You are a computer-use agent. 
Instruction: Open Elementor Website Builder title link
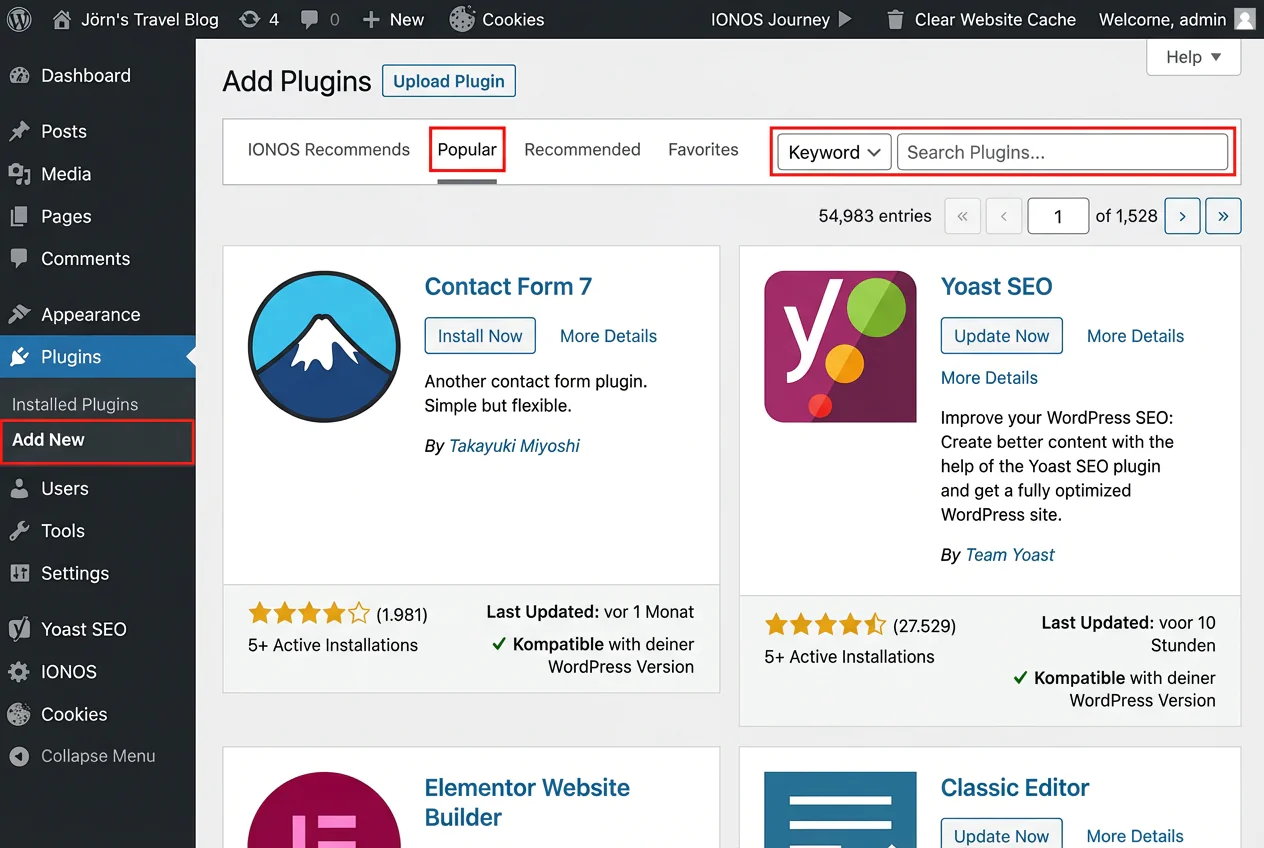(527, 802)
